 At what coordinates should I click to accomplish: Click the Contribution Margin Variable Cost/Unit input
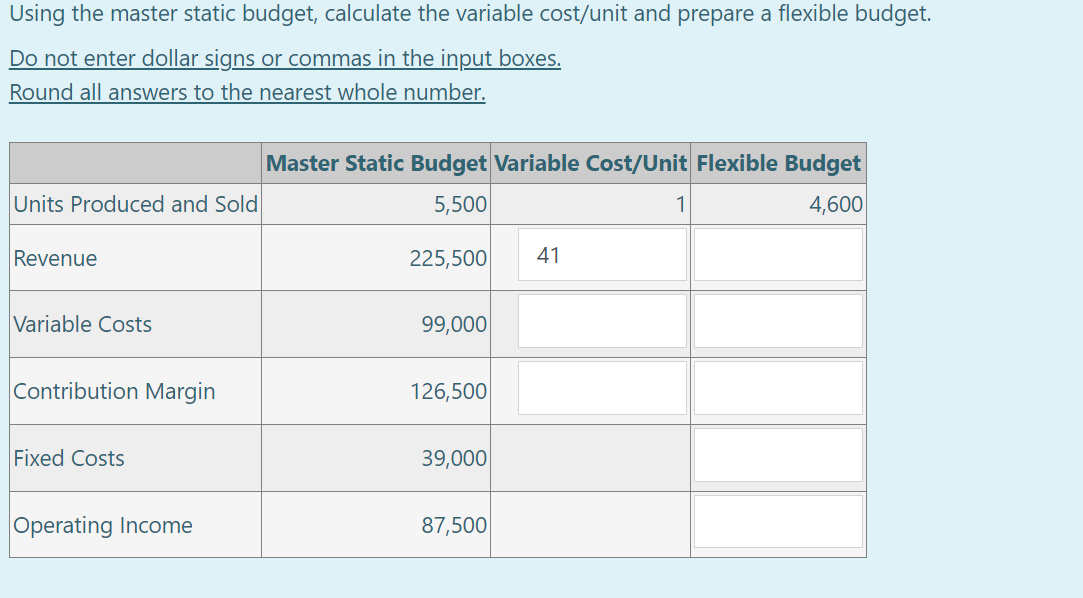(601, 387)
